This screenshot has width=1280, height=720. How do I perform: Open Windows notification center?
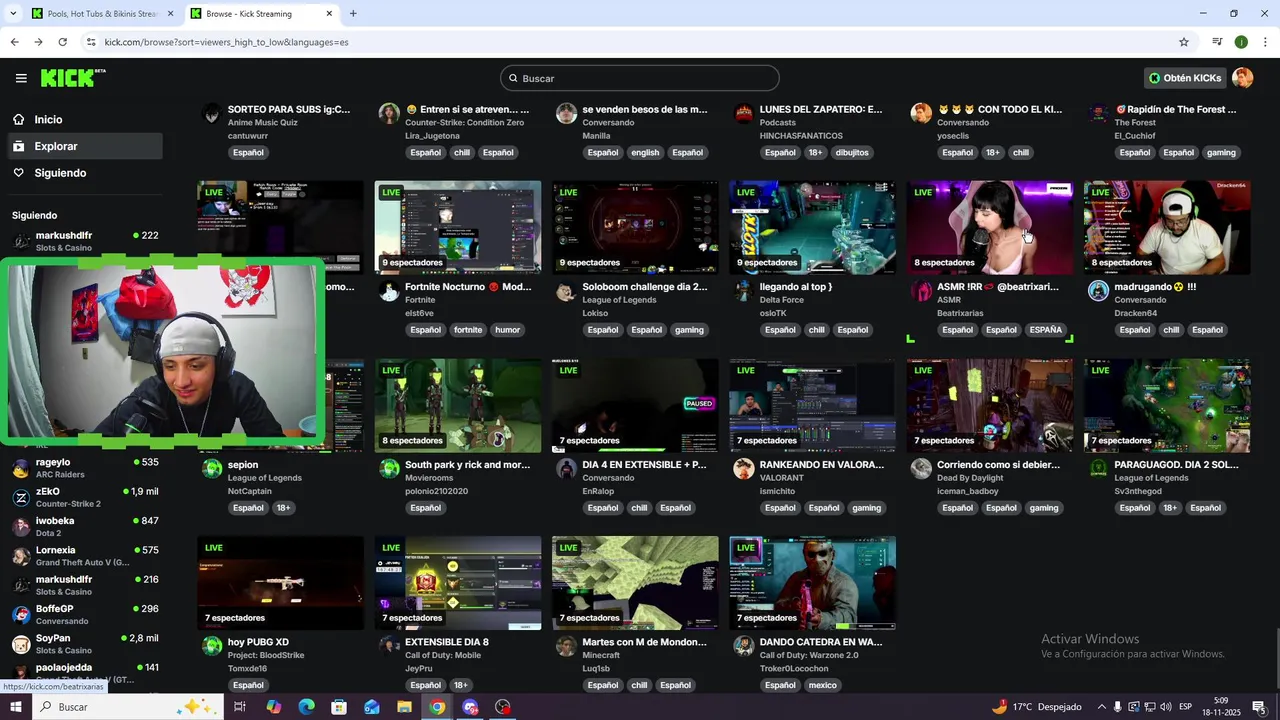coord(1259,707)
